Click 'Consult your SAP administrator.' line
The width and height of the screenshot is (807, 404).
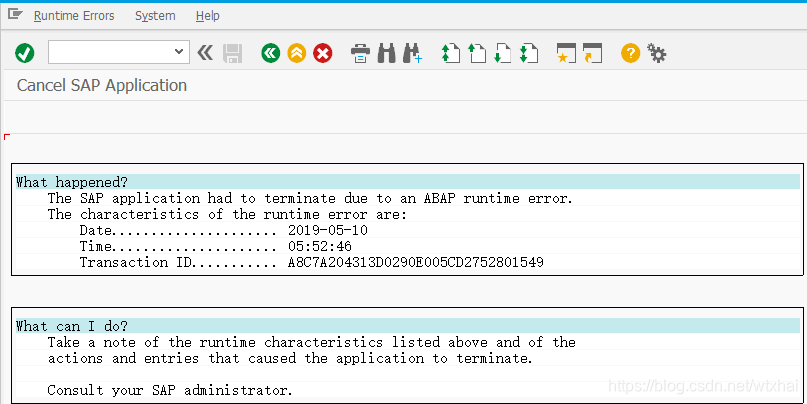point(170,390)
